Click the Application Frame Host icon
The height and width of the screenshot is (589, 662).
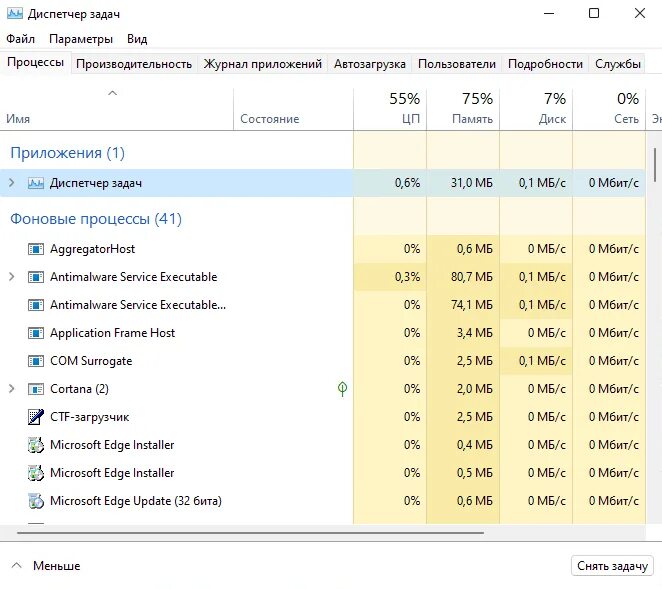[36, 333]
